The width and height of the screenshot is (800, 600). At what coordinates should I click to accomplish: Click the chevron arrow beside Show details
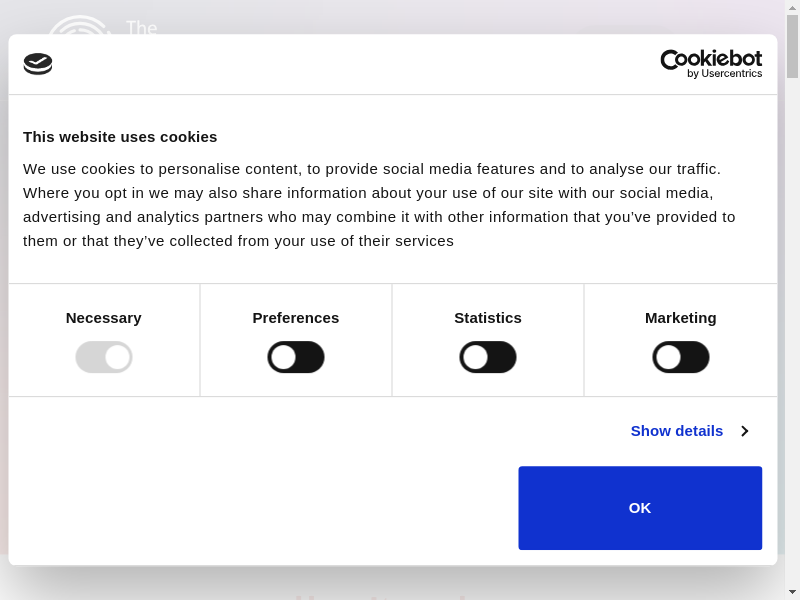pyautogui.click(x=744, y=431)
